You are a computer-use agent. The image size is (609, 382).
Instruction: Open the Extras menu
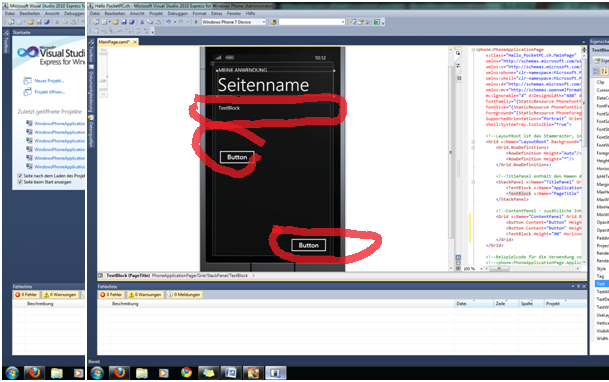[x=216, y=13]
